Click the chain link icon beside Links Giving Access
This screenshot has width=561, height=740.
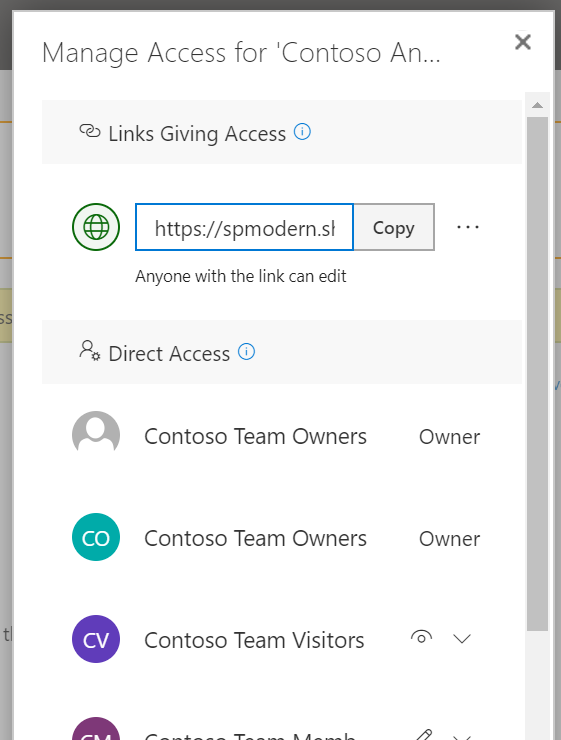click(90, 131)
